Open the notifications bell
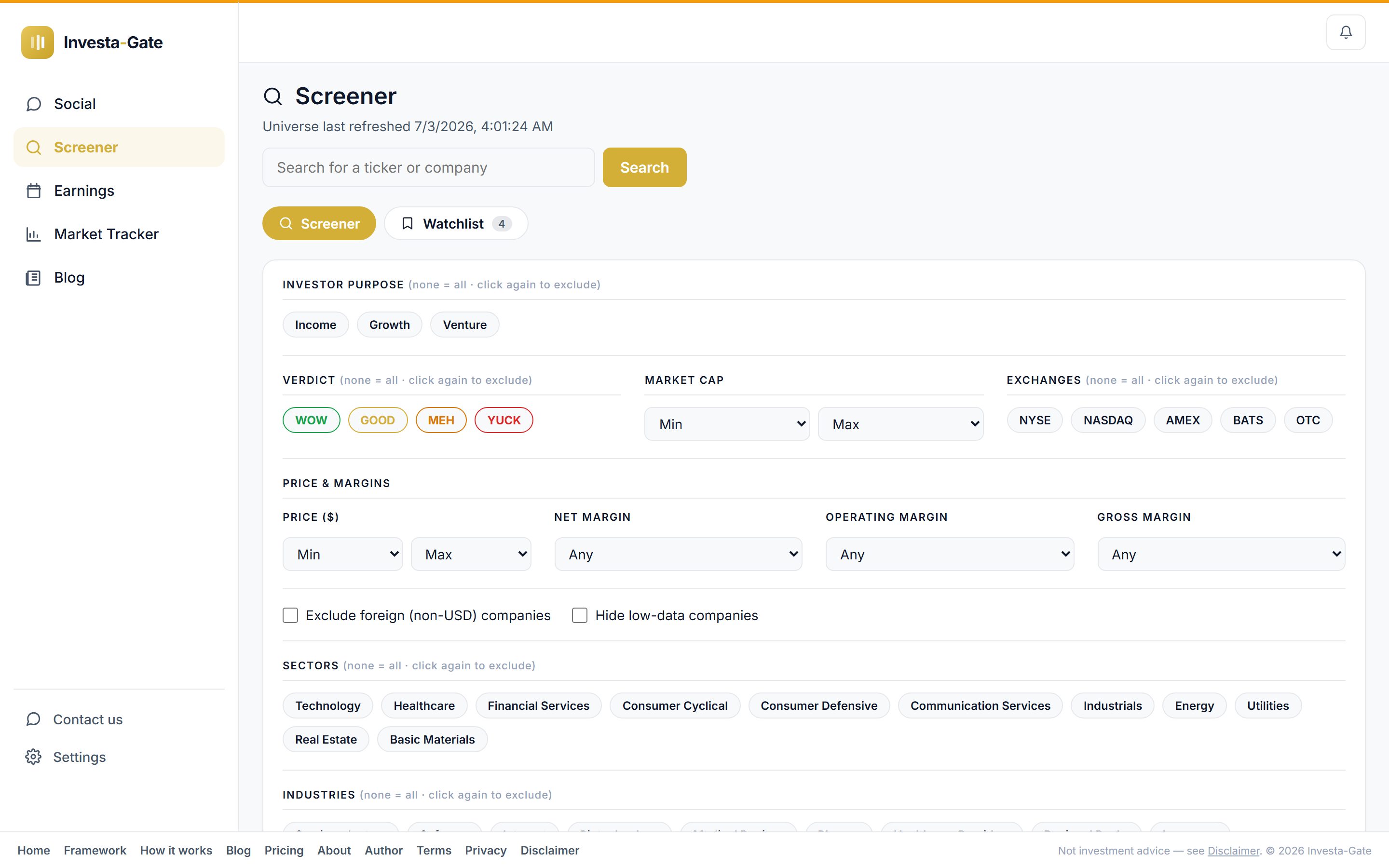Screen dimensions: 1389x868 (1346, 32)
